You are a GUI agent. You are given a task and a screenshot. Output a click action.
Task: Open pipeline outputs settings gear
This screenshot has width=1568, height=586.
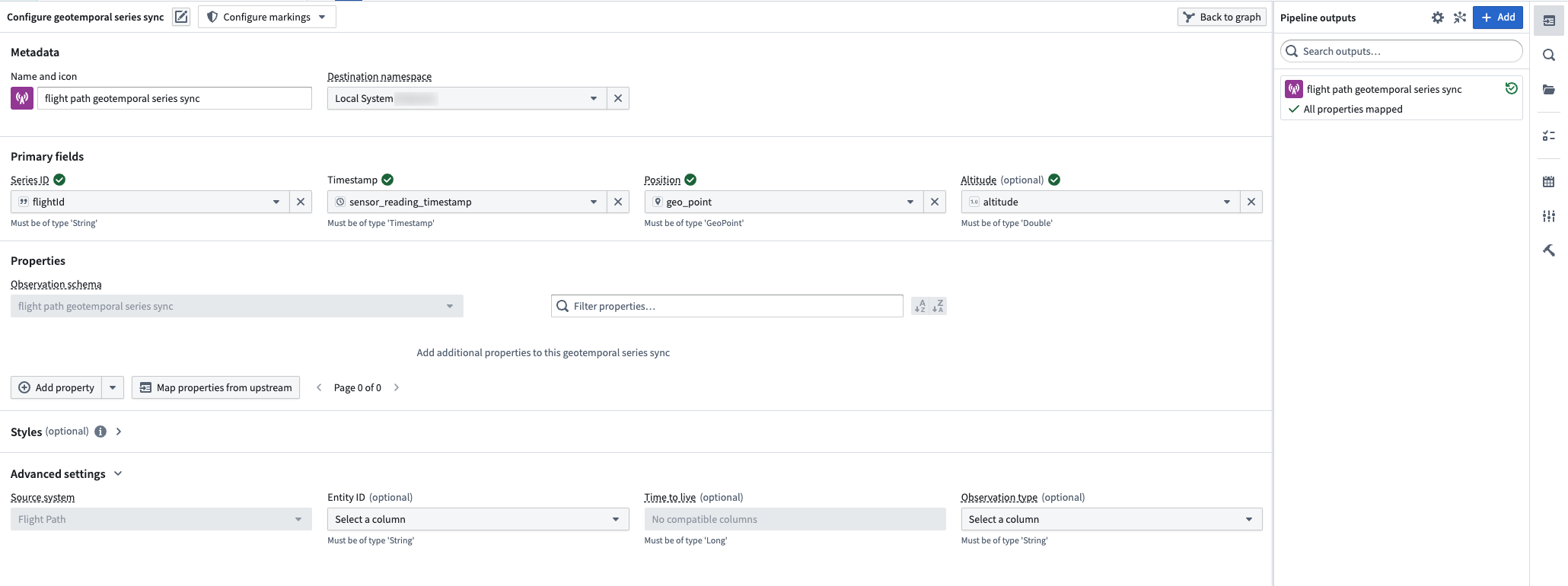[x=1437, y=18]
